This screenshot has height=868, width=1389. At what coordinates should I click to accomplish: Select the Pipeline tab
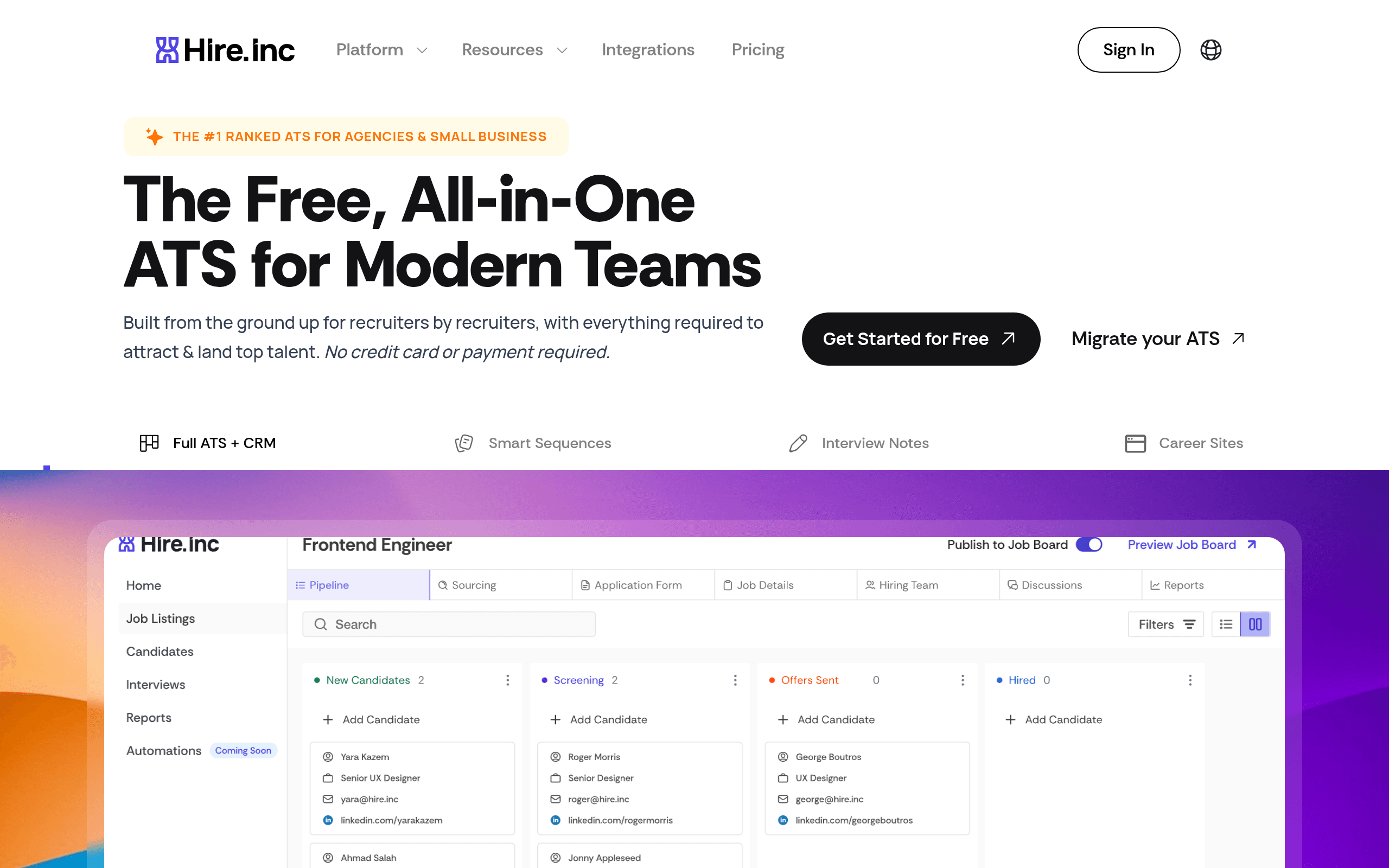(358, 585)
